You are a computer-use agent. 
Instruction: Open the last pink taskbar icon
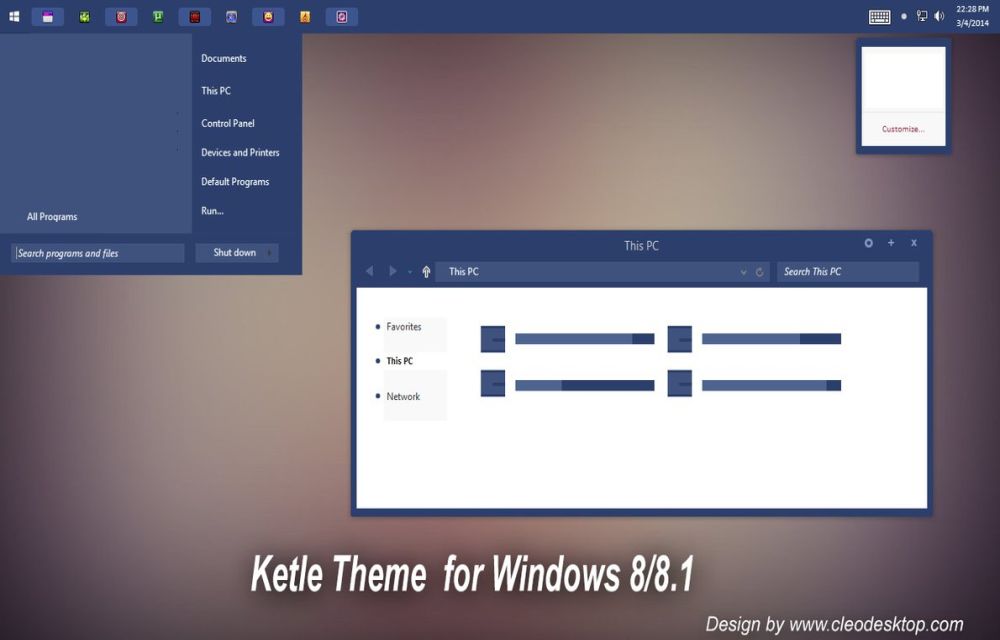342,17
